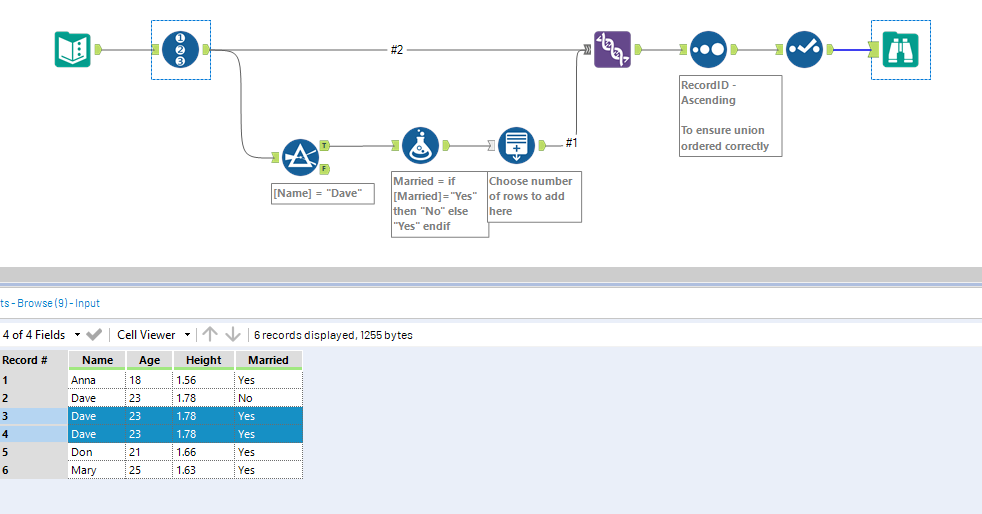The width and height of the screenshot is (982, 514).
Task: Select record row number 2
Action: 33,398
